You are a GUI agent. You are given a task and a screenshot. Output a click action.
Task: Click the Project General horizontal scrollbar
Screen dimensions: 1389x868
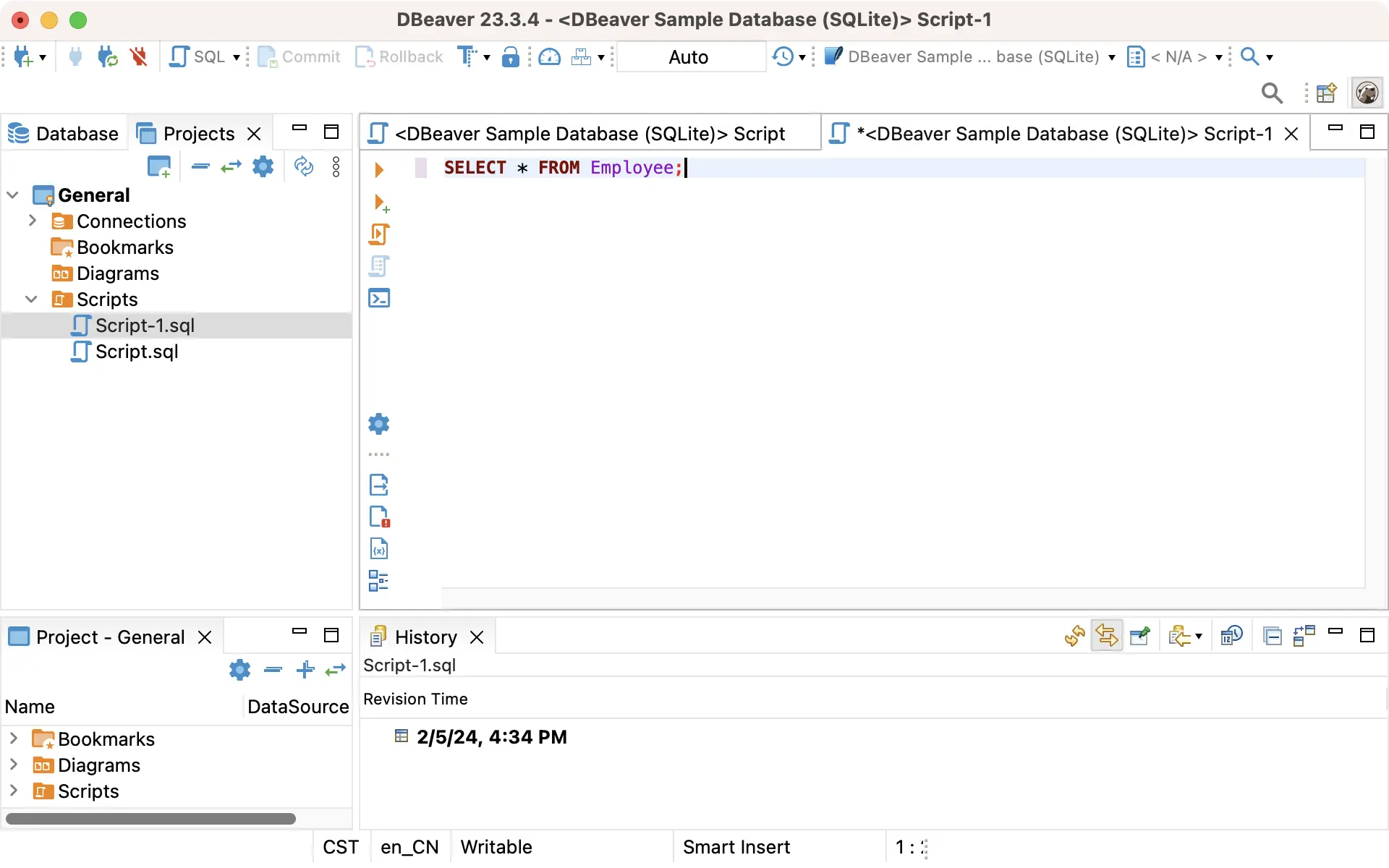pyautogui.click(x=150, y=818)
